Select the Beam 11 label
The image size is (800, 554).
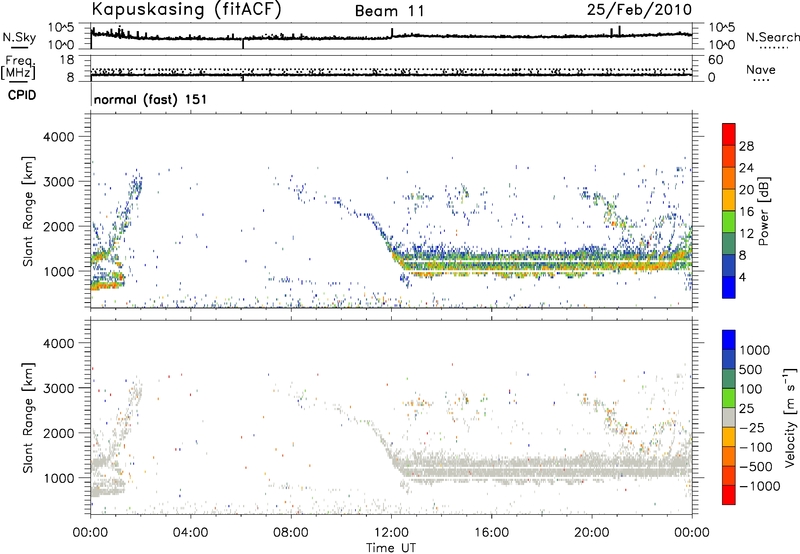pos(390,11)
